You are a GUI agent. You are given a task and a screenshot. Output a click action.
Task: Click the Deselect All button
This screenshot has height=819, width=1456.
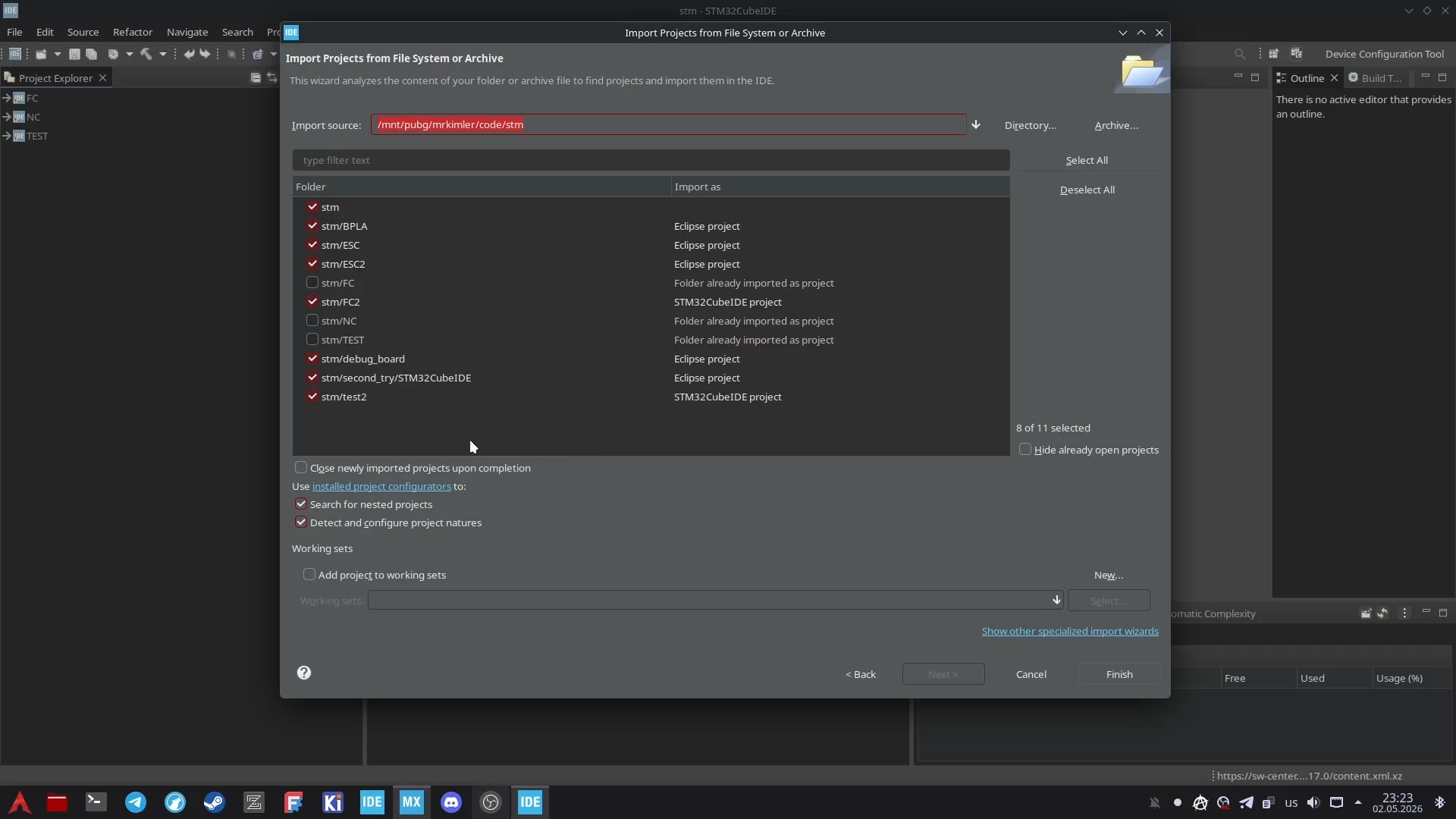point(1087,190)
